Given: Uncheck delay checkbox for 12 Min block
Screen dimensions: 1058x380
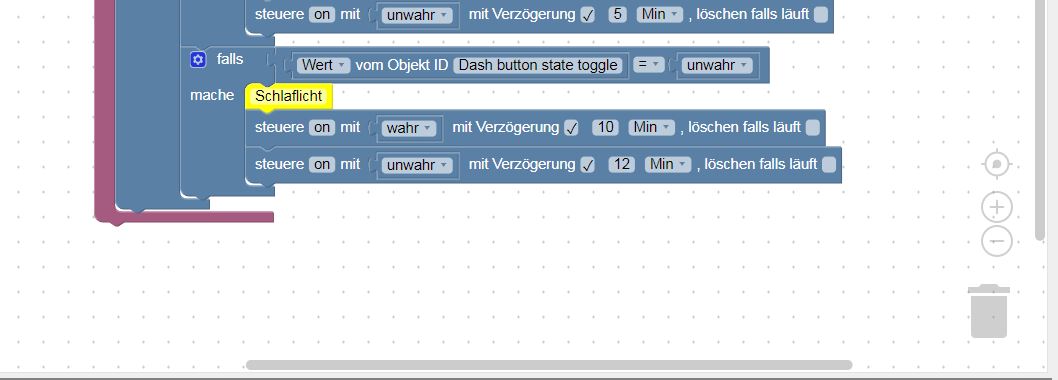Looking at the screenshot, I should [588, 165].
